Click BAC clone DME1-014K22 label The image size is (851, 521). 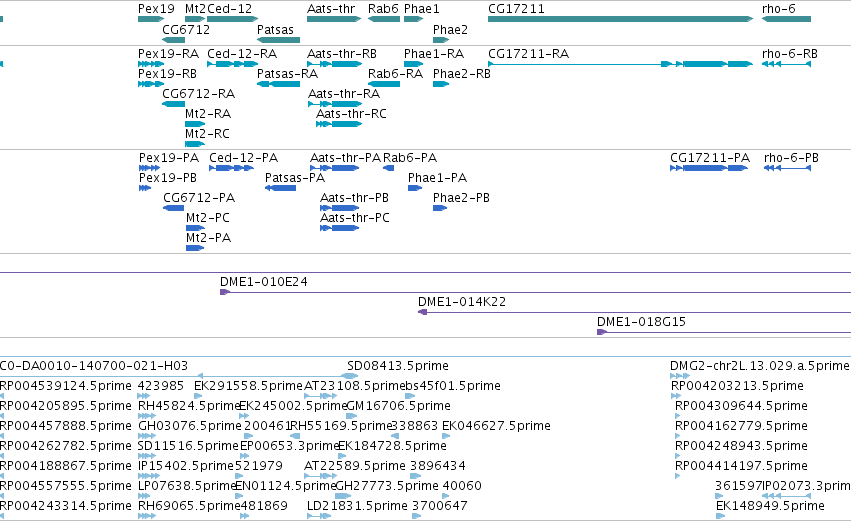tap(462, 302)
